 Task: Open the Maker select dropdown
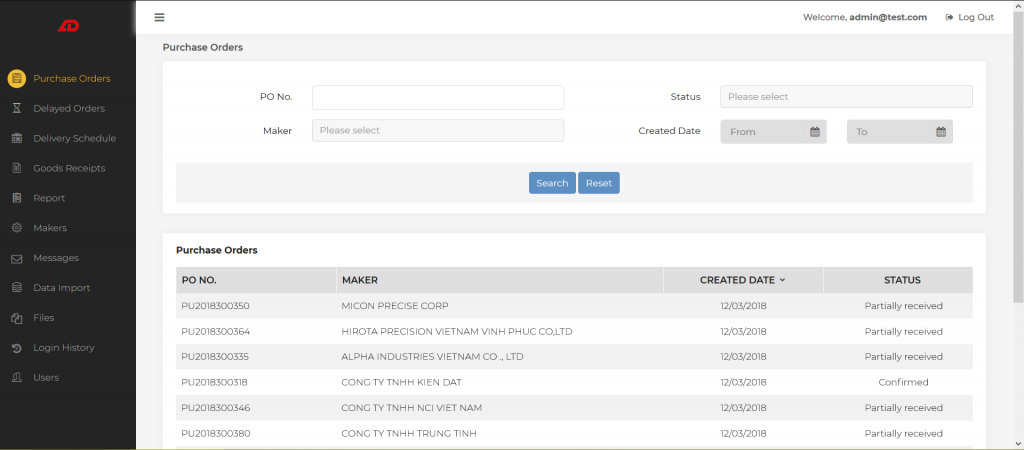[x=438, y=131]
